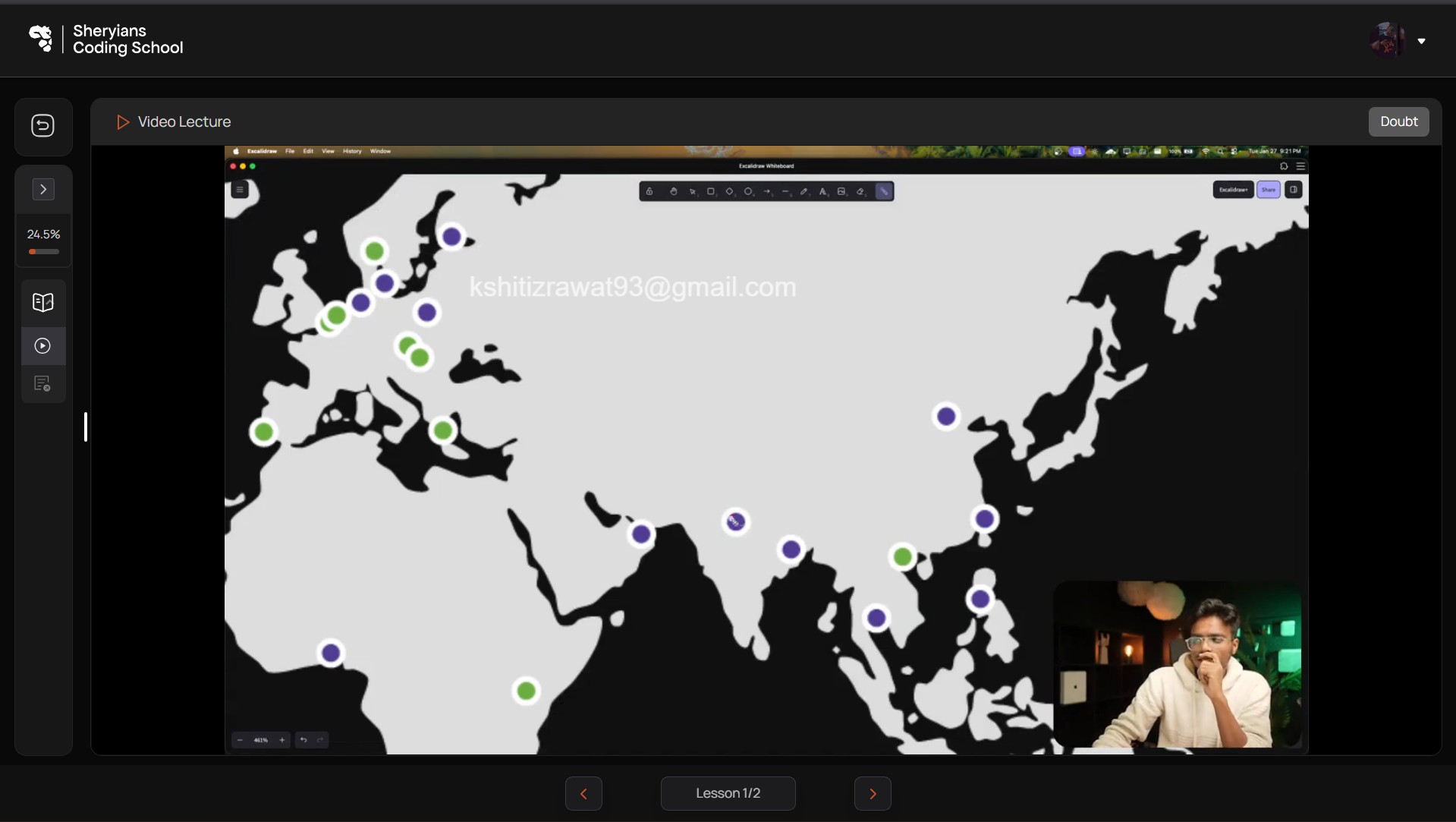This screenshot has width=1456, height=822.
Task: Click the Excalidraw+ button
Action: click(x=1233, y=190)
